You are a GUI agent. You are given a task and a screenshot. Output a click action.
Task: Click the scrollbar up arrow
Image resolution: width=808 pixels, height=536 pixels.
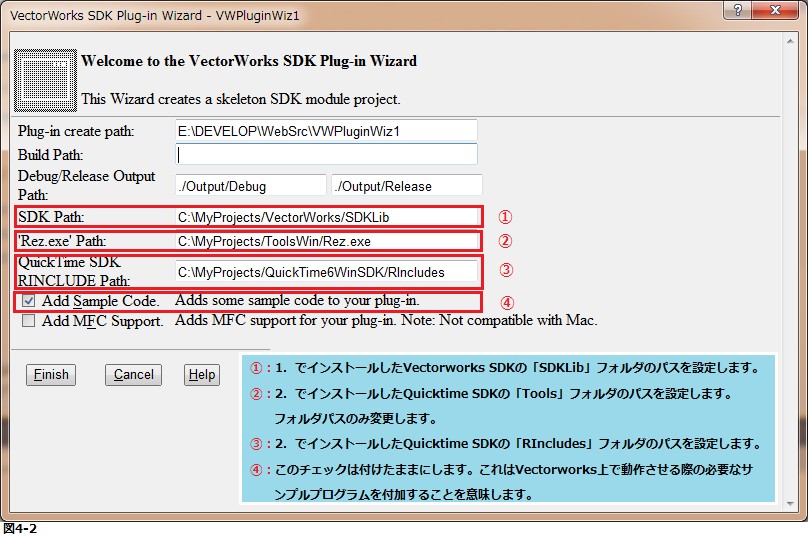pyautogui.click(x=790, y=41)
